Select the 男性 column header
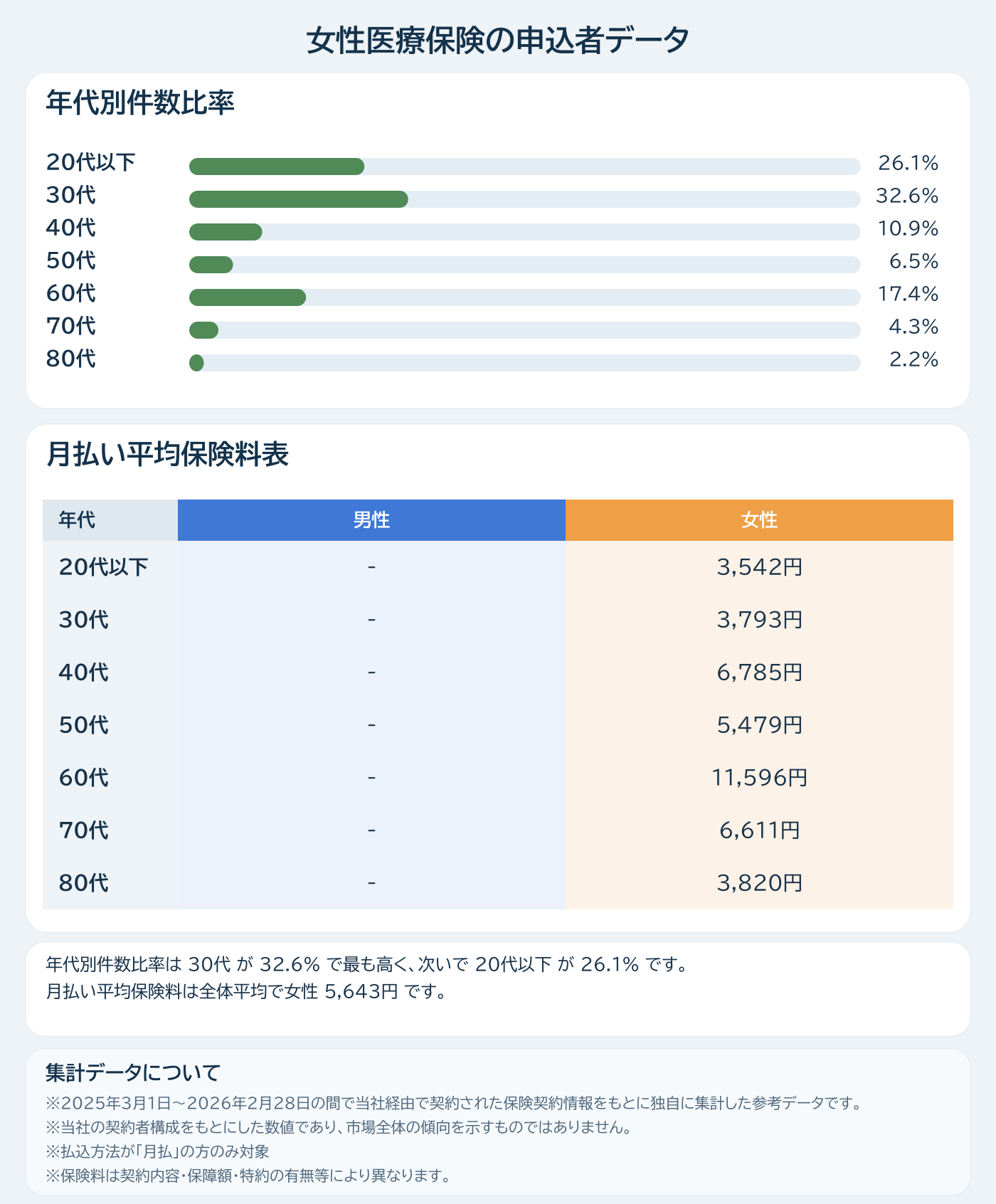This screenshot has width=996, height=1204. [x=371, y=520]
